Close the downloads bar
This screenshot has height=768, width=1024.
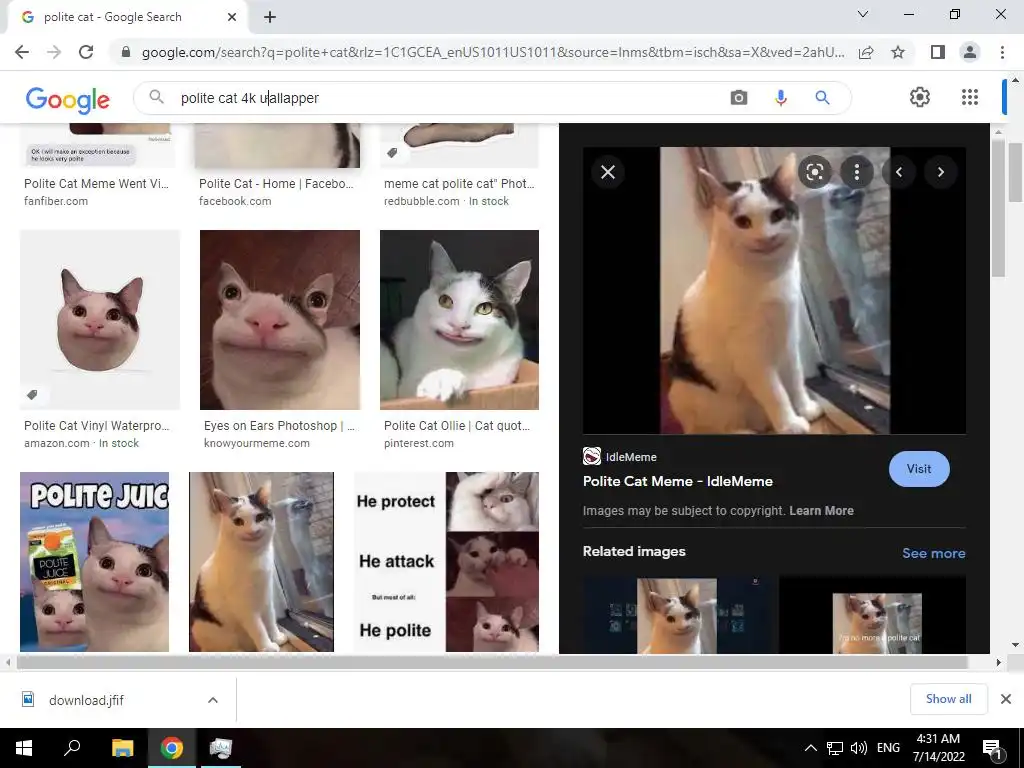coord(1006,699)
